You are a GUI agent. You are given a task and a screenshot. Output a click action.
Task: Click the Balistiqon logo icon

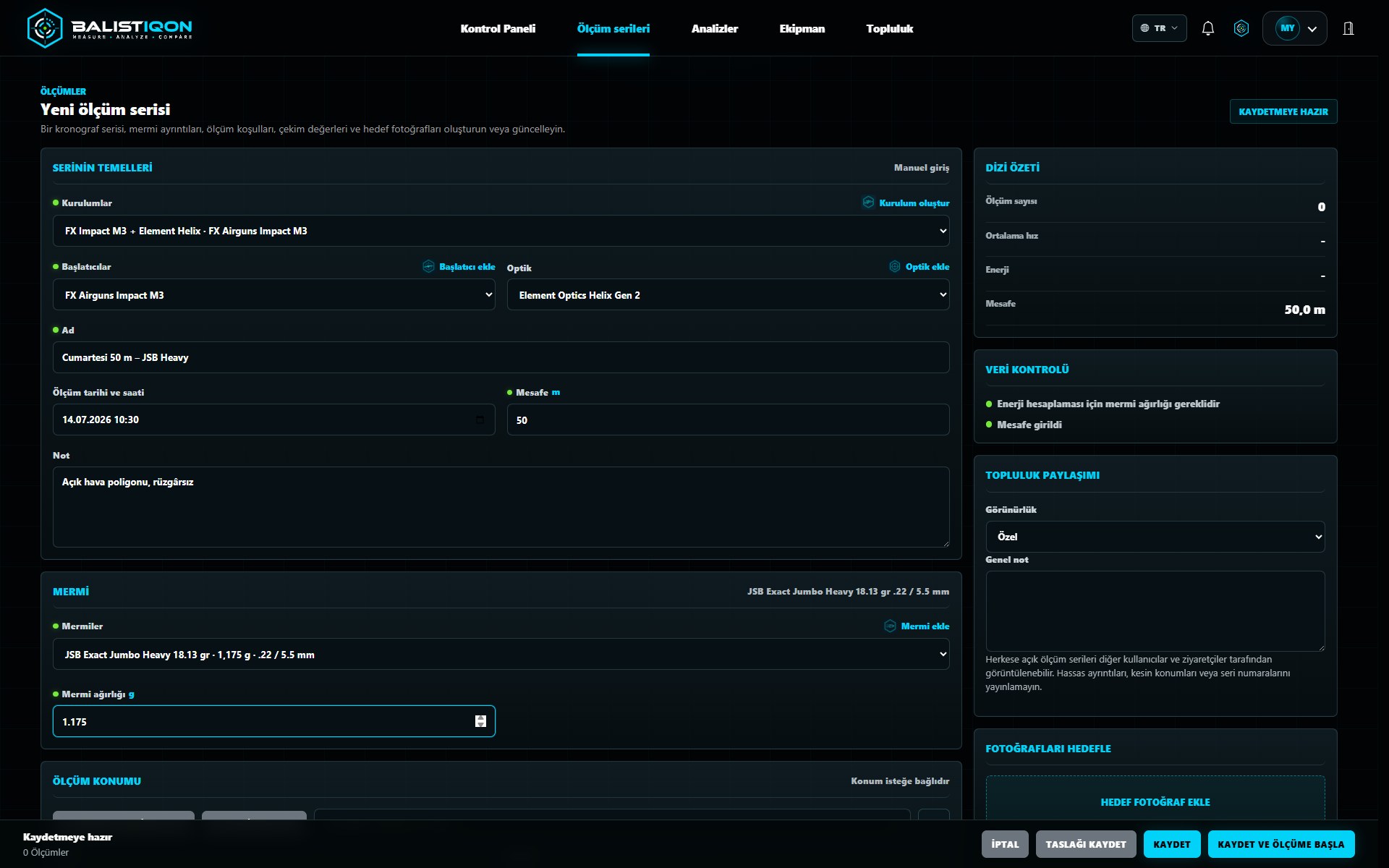point(45,28)
